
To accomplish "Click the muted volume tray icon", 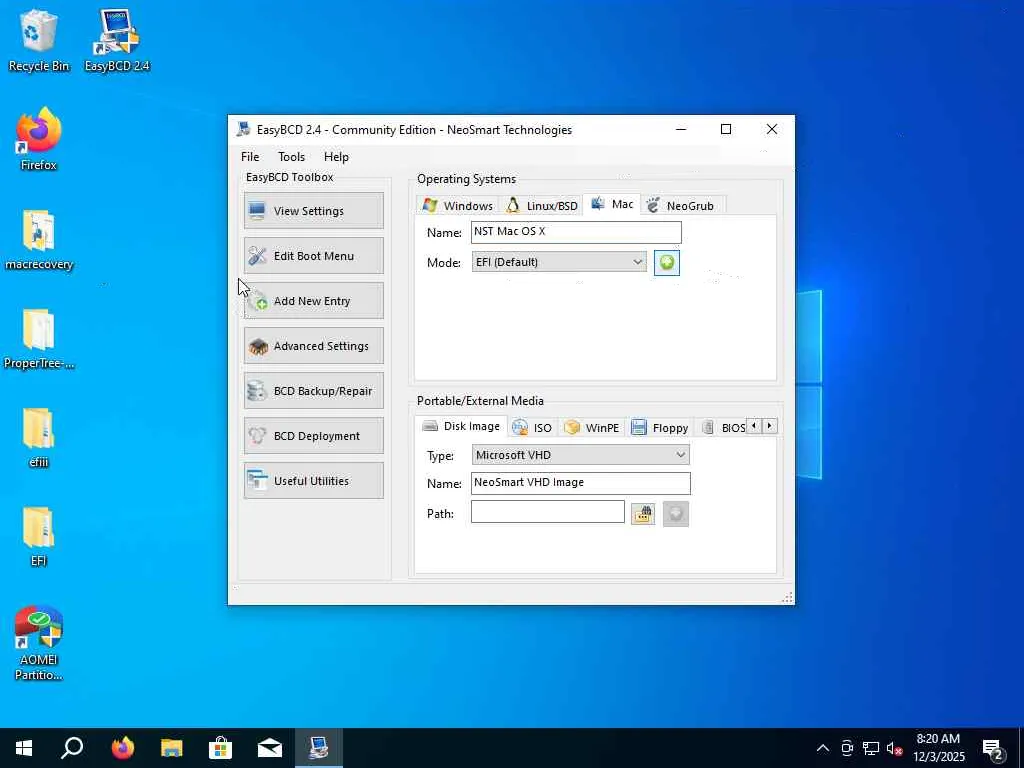I will (x=894, y=748).
